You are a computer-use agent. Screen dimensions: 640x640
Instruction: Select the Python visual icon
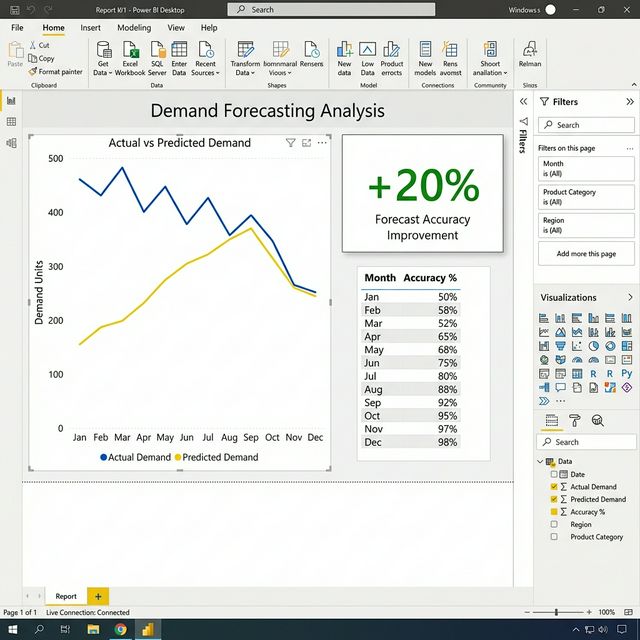[x=626, y=373]
